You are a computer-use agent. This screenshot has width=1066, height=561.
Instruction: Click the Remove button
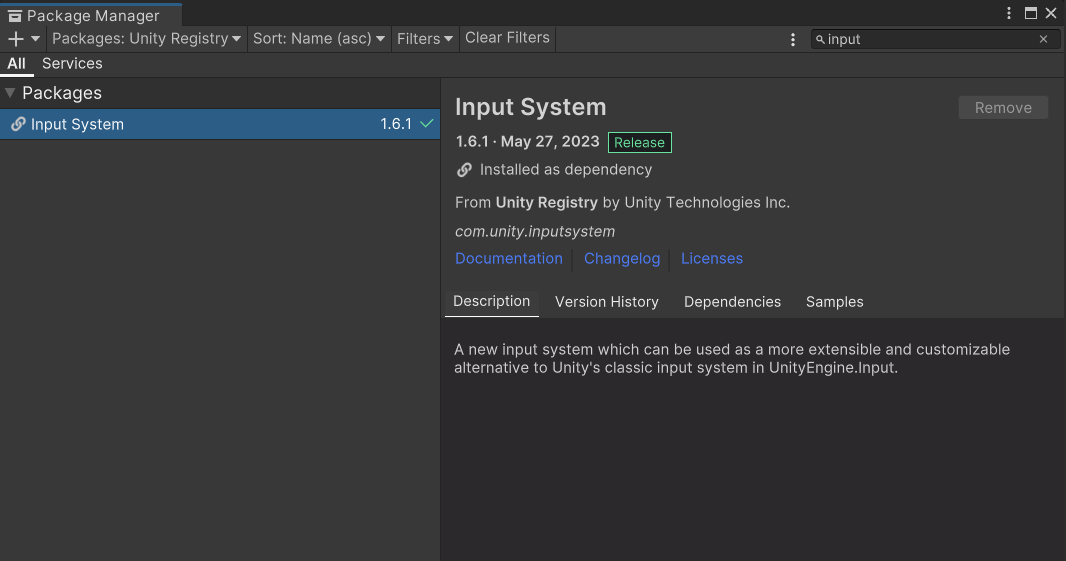click(1003, 107)
